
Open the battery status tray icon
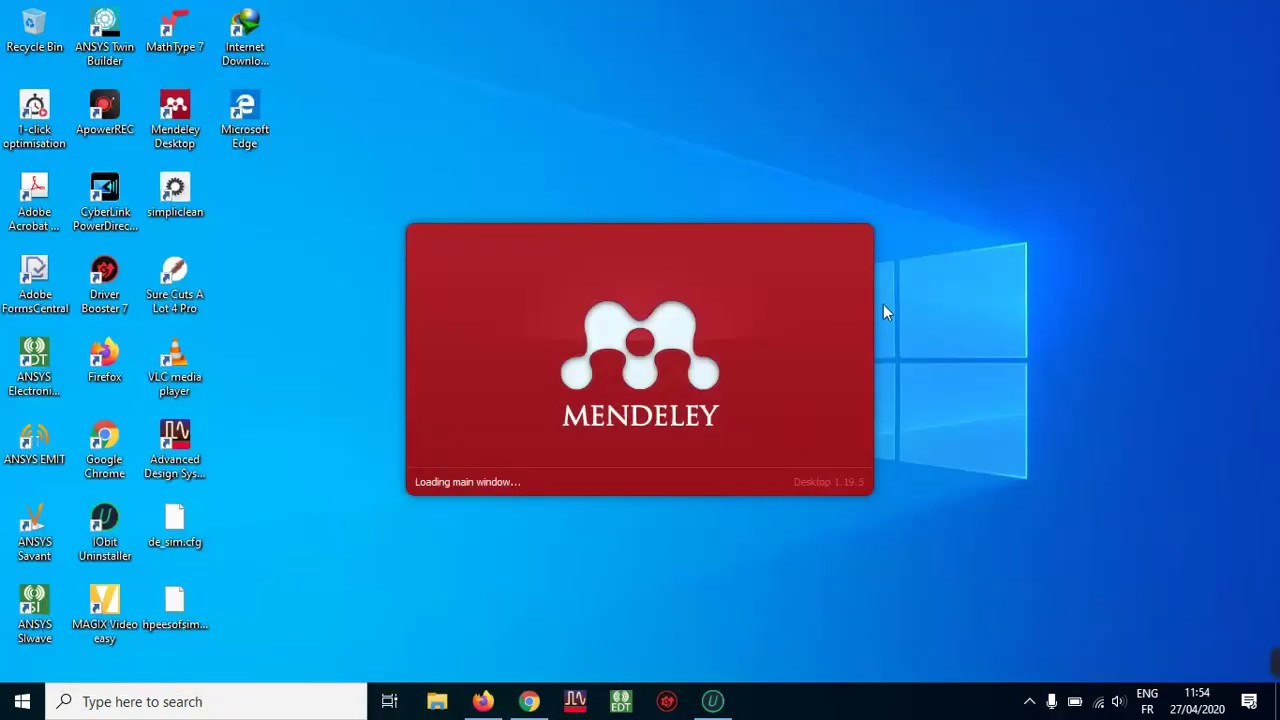click(x=1075, y=701)
